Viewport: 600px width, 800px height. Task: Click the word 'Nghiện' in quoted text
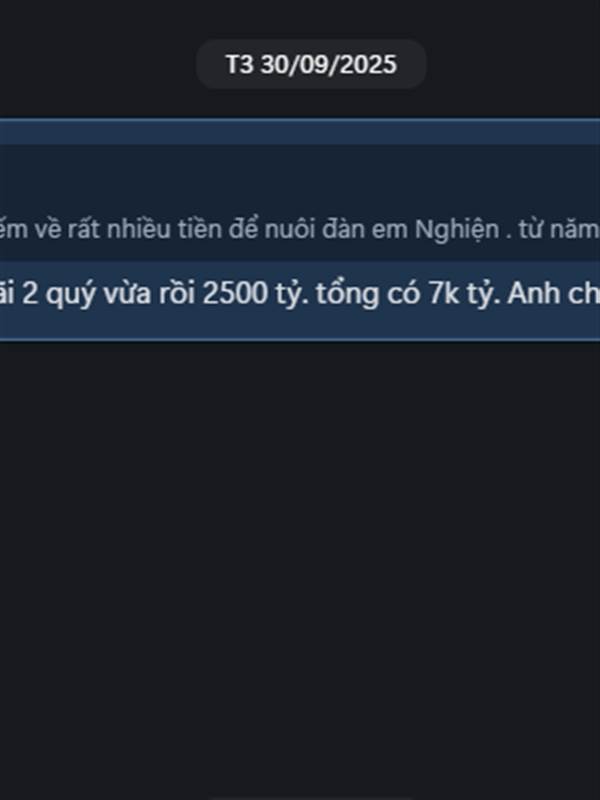coord(457,230)
